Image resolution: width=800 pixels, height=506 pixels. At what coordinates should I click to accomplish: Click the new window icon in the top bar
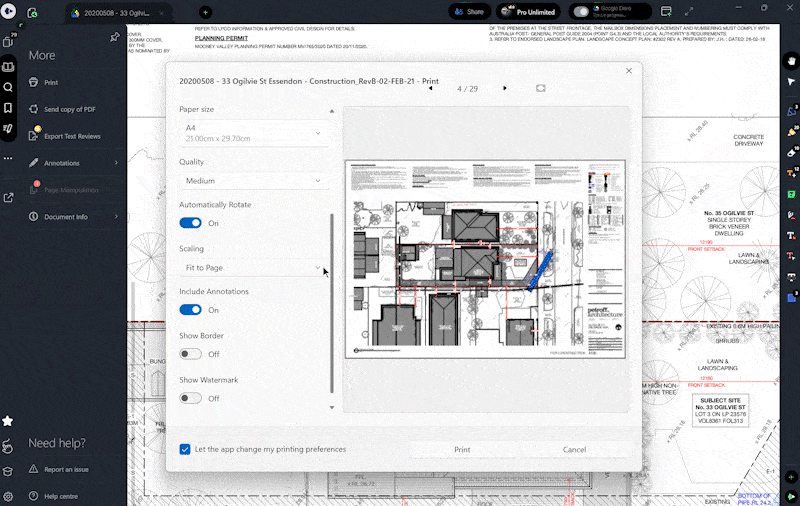(666, 11)
